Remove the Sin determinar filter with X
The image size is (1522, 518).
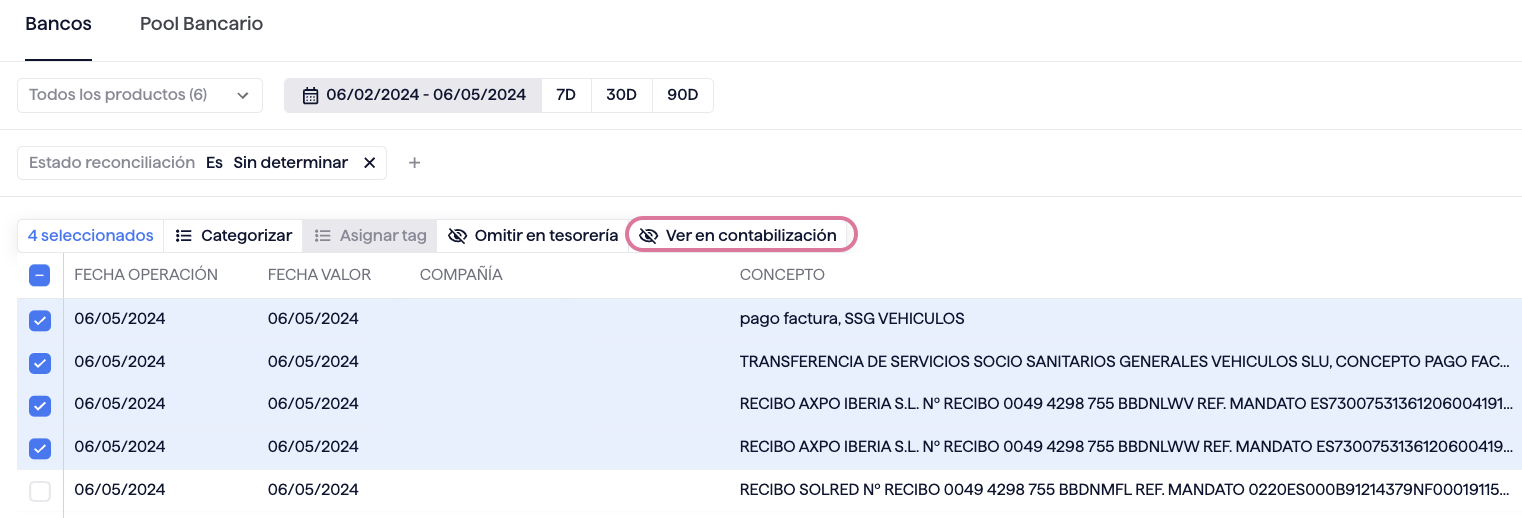(369, 163)
